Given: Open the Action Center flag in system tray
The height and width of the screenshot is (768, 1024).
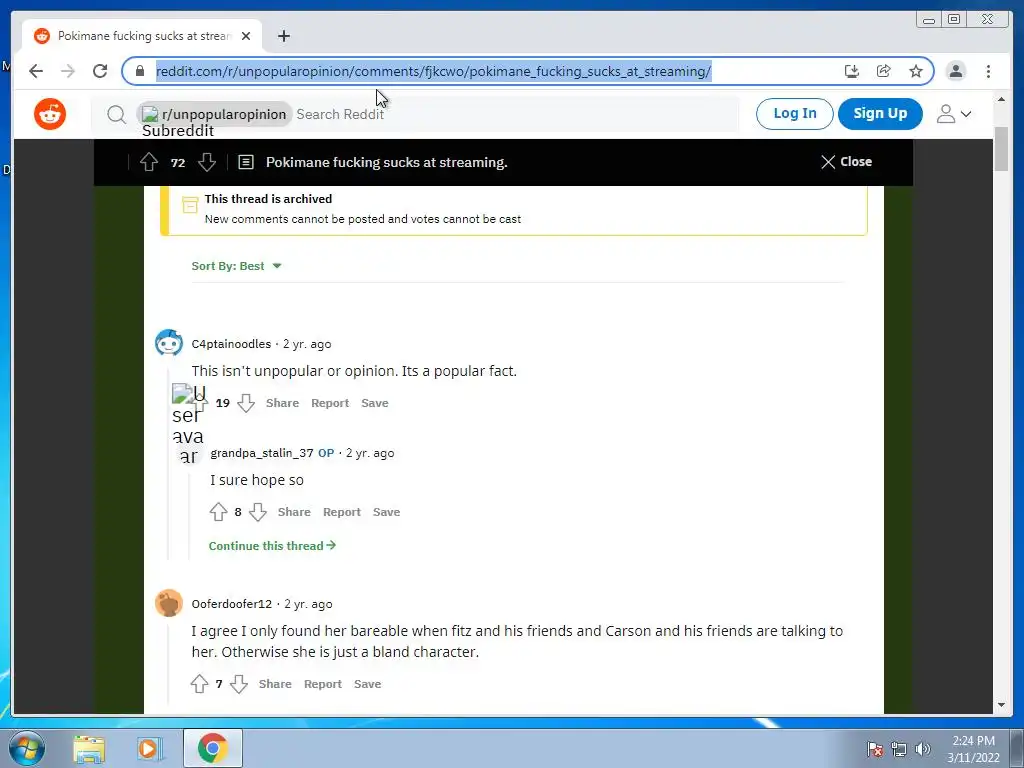Looking at the screenshot, I should coord(874,749).
